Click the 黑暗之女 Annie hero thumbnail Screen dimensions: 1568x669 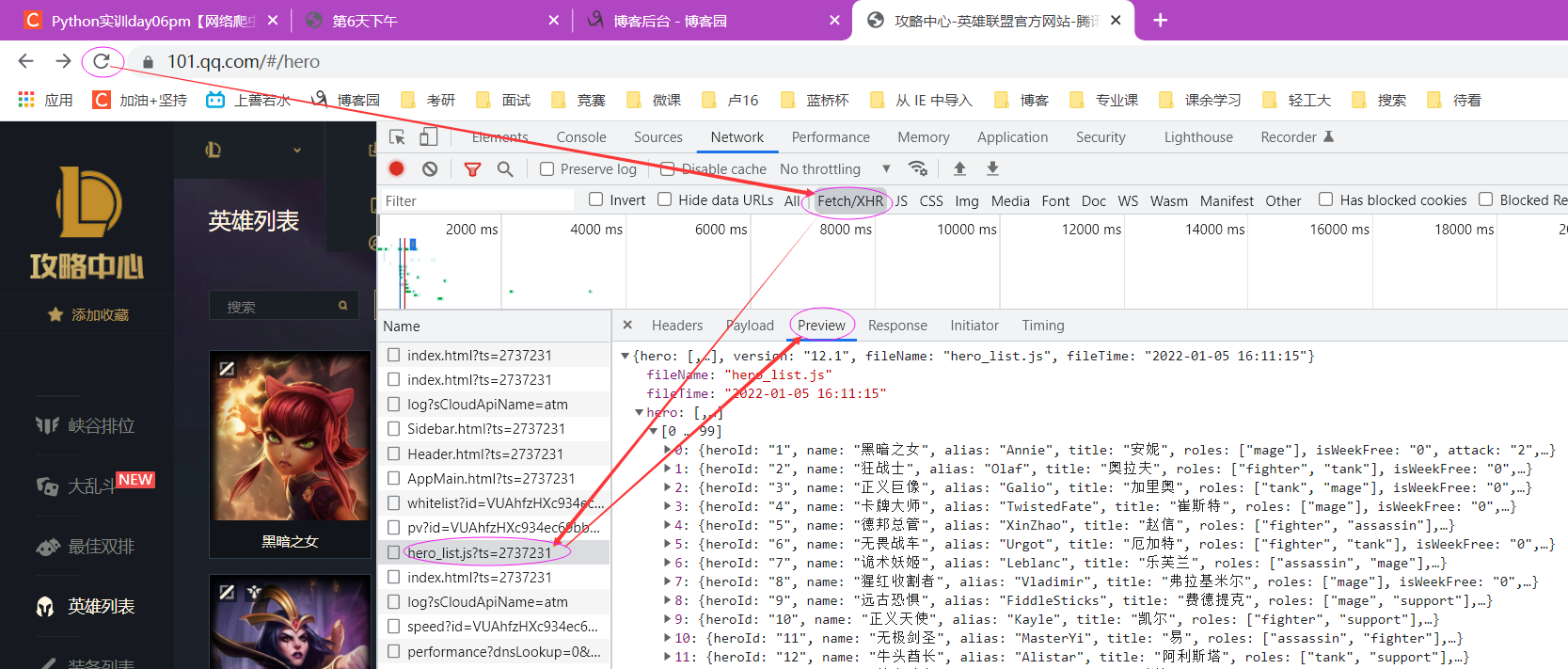tap(290, 437)
